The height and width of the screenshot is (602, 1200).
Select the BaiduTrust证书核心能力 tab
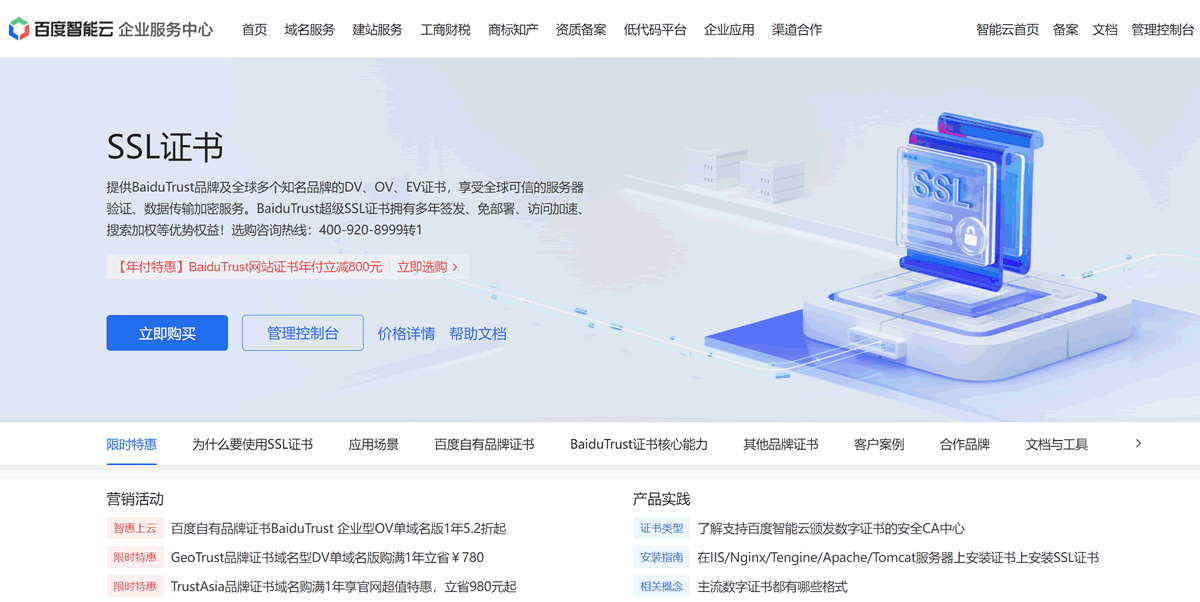click(639, 444)
